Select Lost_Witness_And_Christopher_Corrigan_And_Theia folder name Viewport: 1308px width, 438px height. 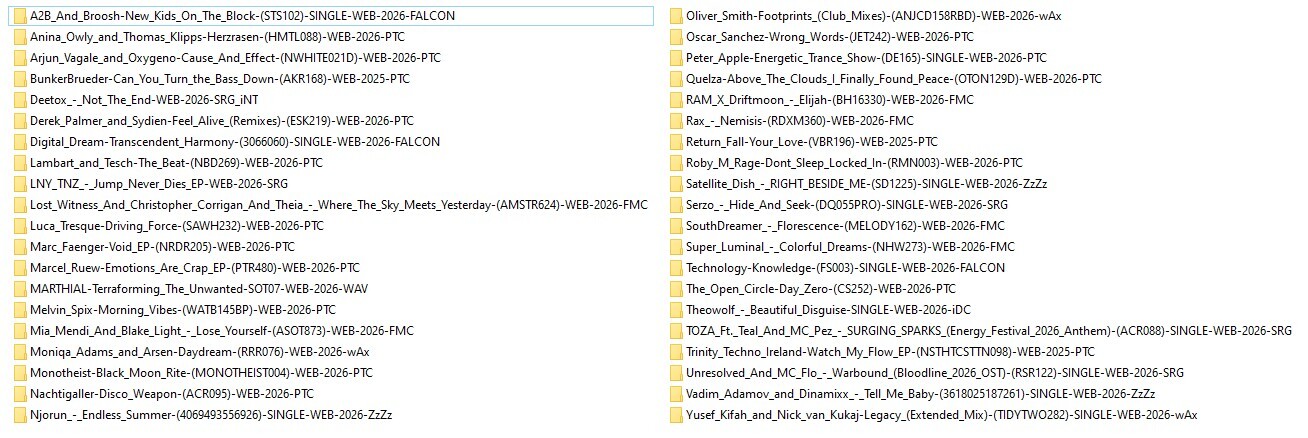(339, 205)
